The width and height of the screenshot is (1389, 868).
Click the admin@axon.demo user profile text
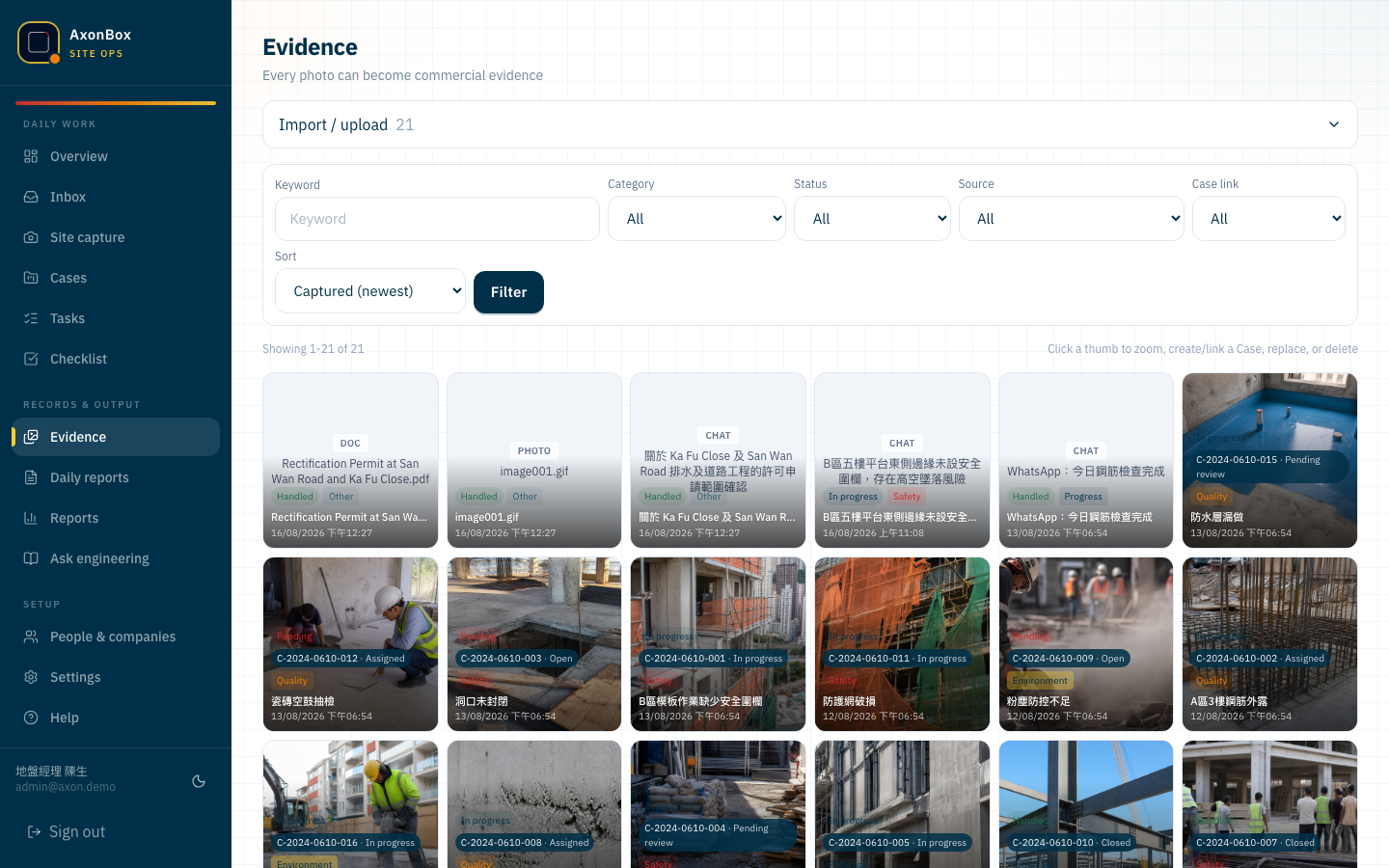pyautogui.click(x=66, y=787)
